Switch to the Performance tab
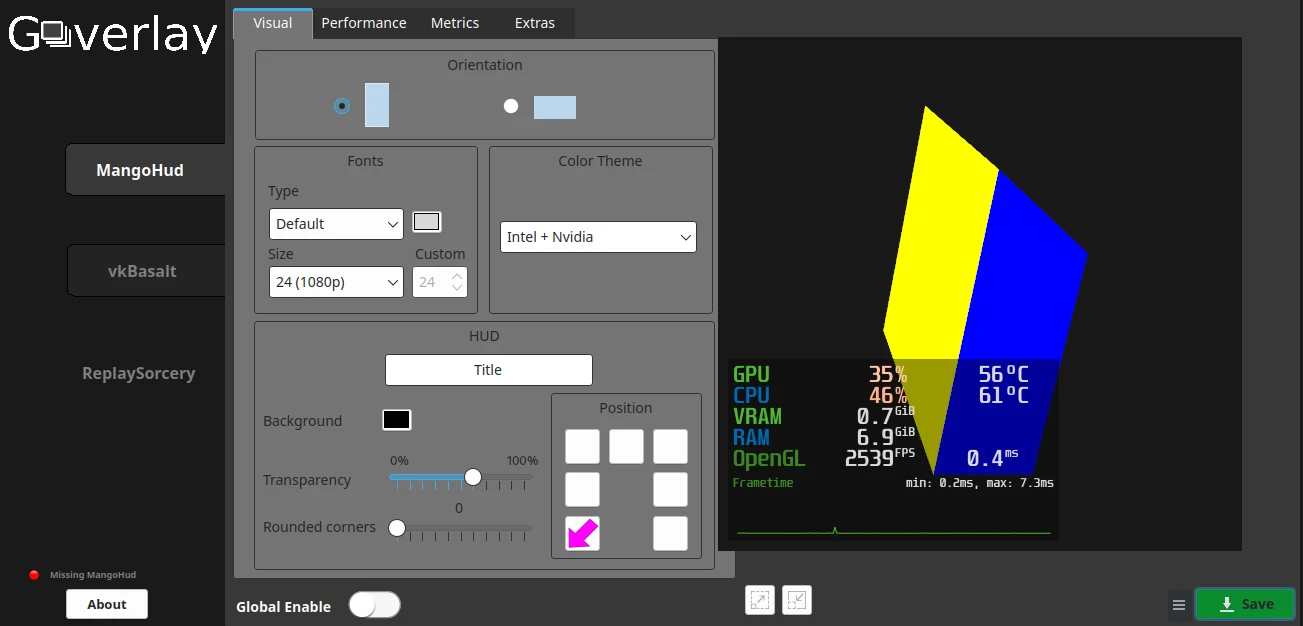The image size is (1303, 626). coord(363,23)
